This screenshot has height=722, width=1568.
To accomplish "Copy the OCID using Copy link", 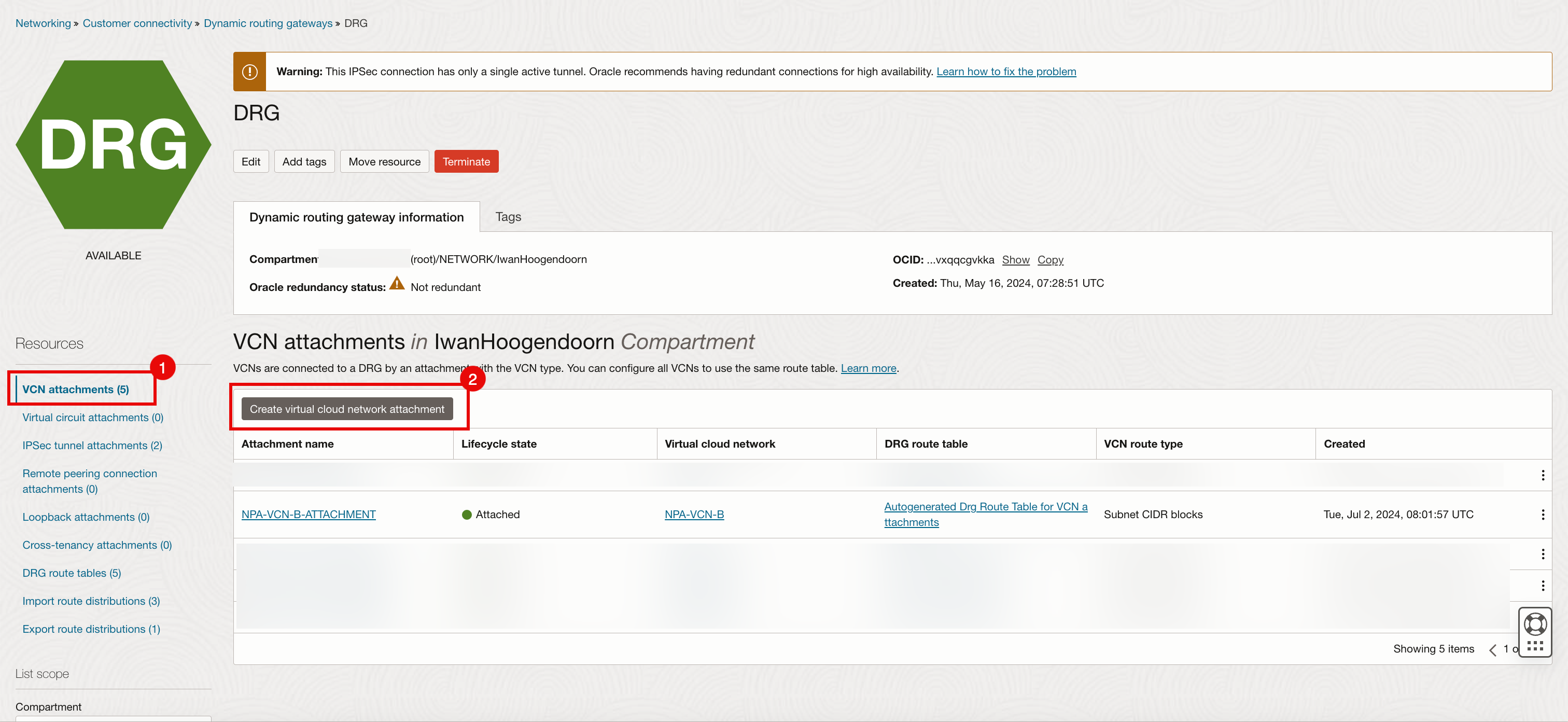I will tap(1050, 260).
